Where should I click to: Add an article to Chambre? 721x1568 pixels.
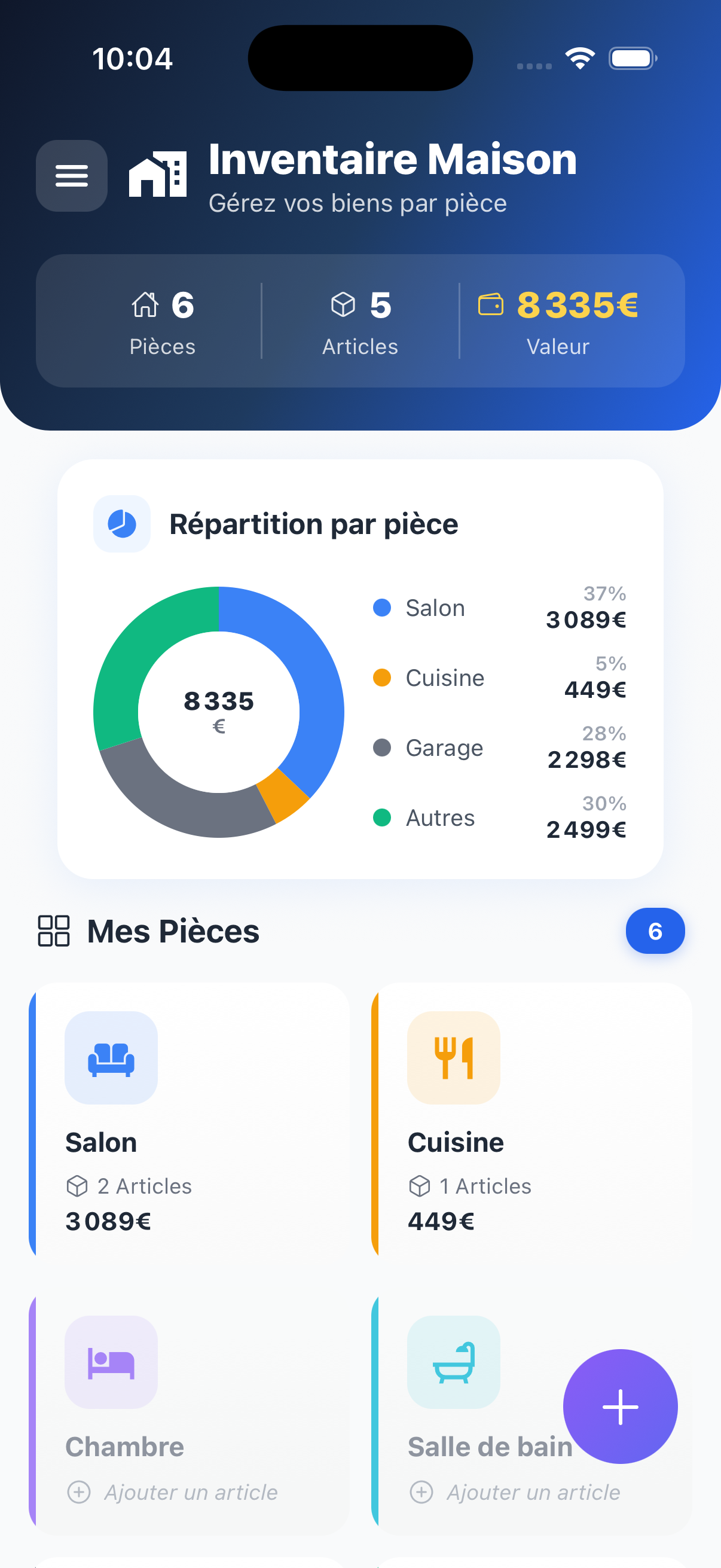[x=173, y=1493]
